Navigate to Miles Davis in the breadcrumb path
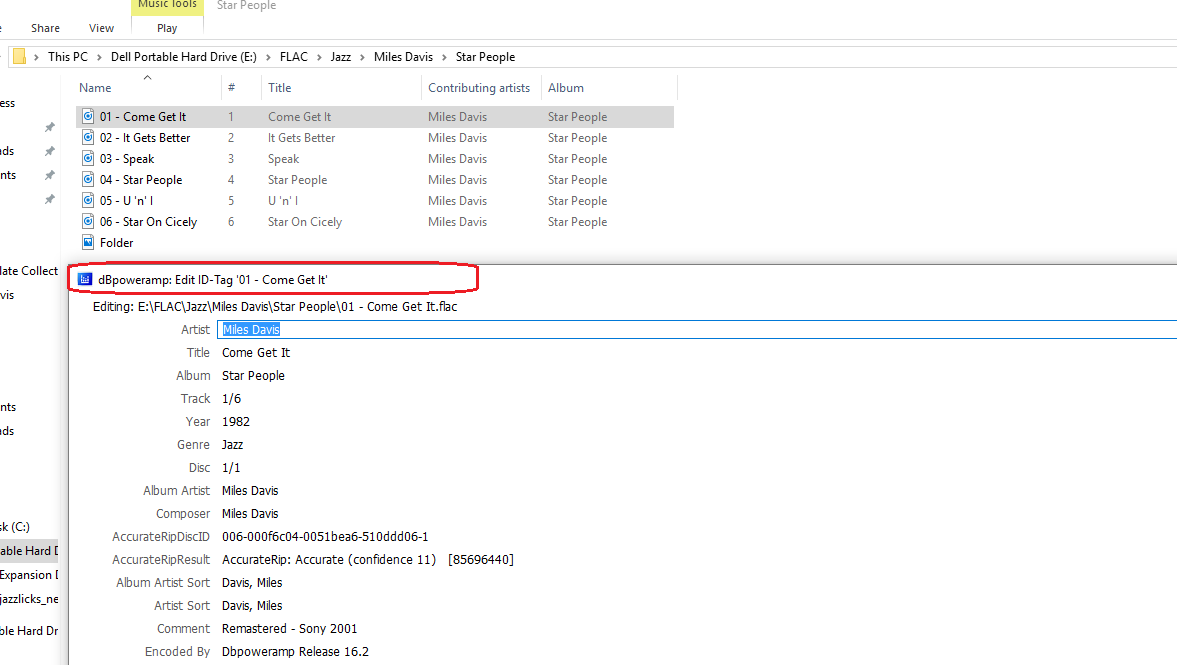1177x665 pixels. coord(403,57)
